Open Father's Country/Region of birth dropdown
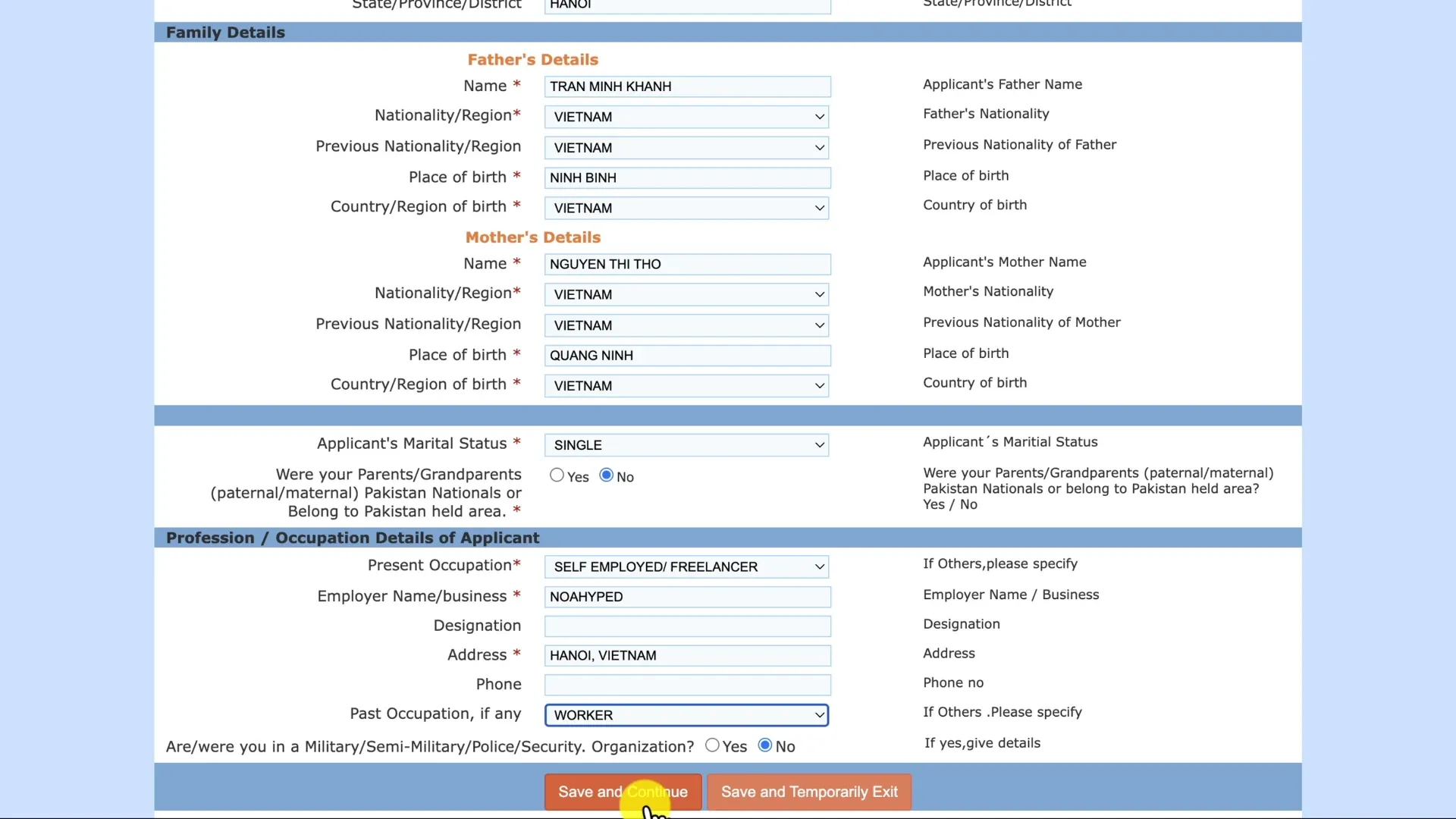 686,208
